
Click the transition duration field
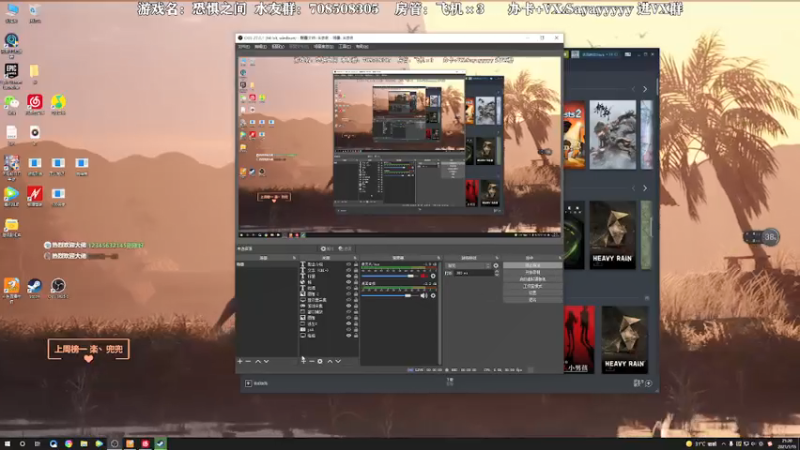[x=474, y=273]
